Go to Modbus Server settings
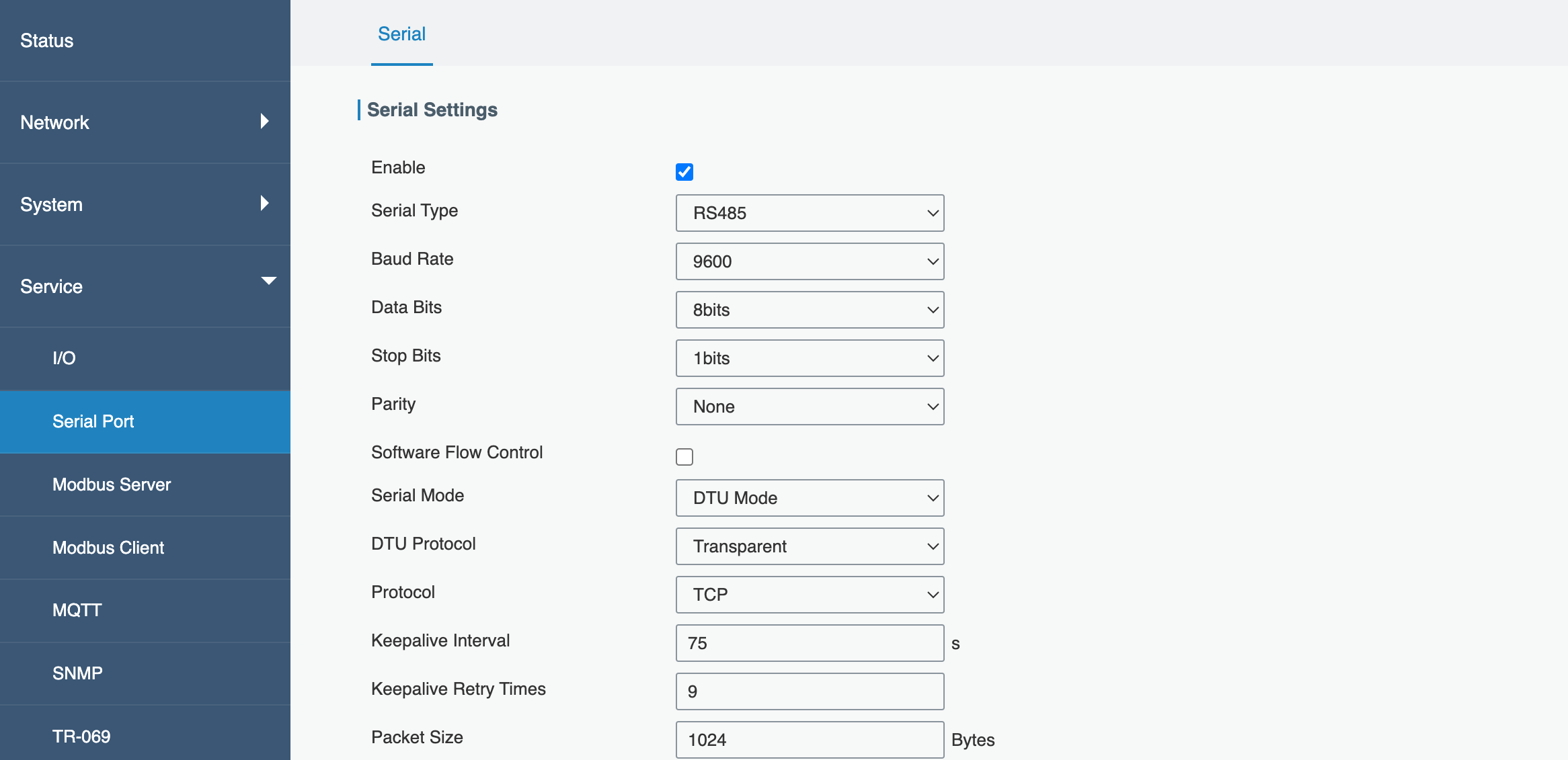The image size is (1568, 760). (112, 484)
